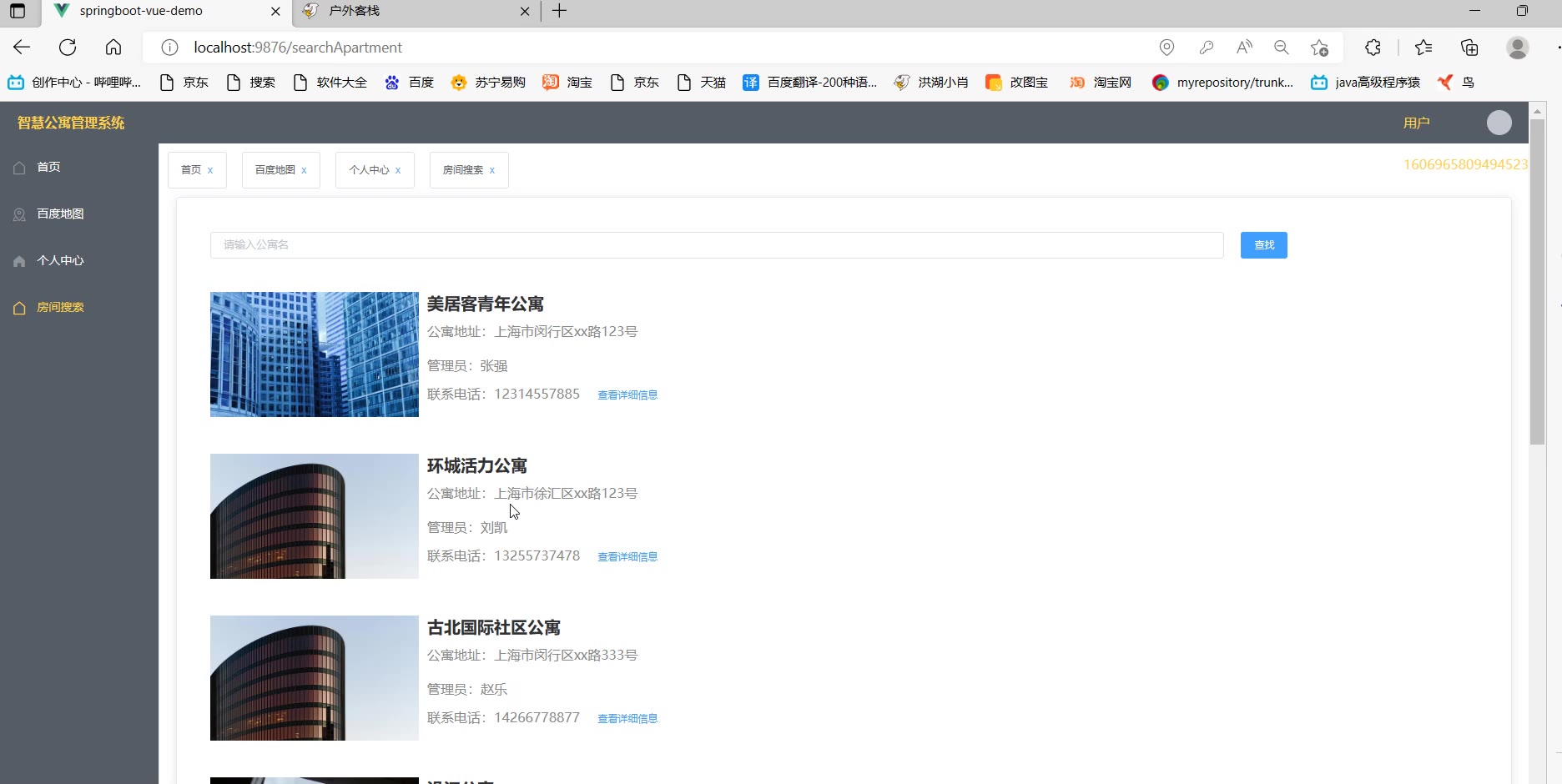
Task: Click the 古北国际社区公寓 title
Action: click(x=494, y=628)
